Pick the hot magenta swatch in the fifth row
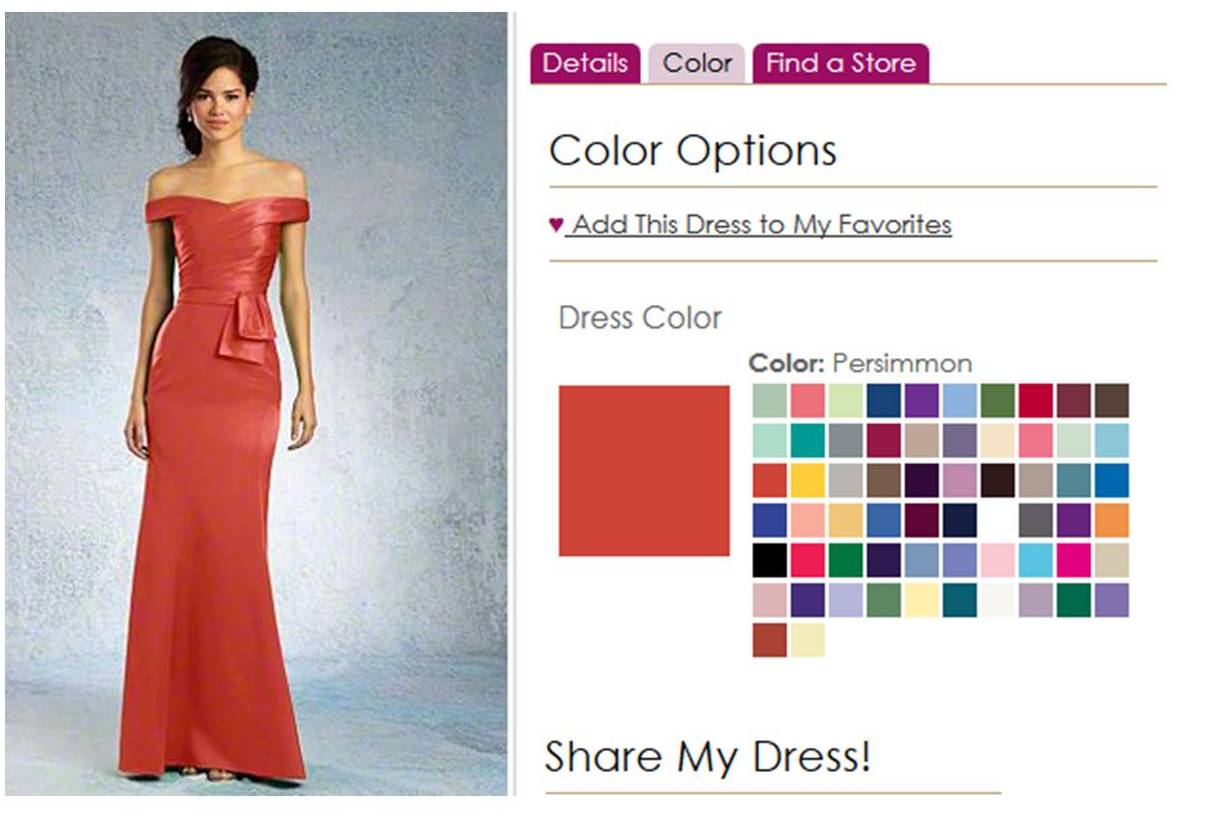Viewport: 1223px width, 821px height. (1074, 560)
